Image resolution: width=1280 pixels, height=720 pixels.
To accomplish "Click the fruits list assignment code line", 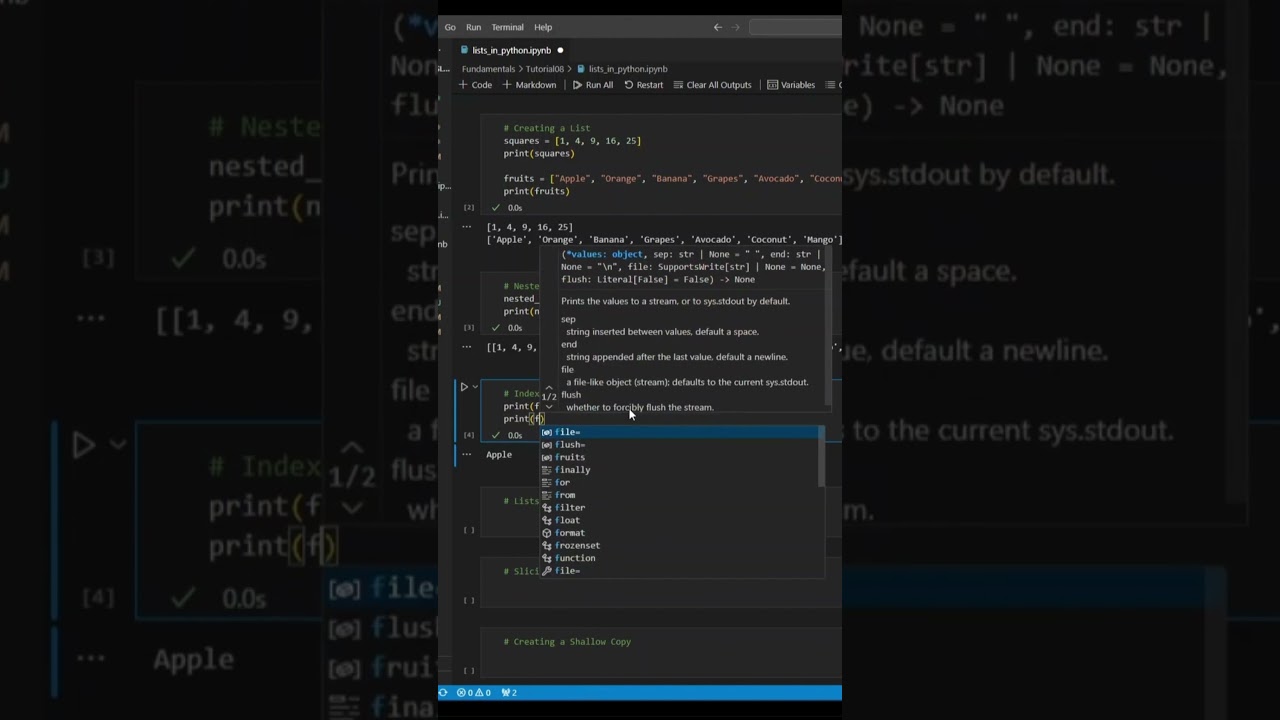I will 672,178.
